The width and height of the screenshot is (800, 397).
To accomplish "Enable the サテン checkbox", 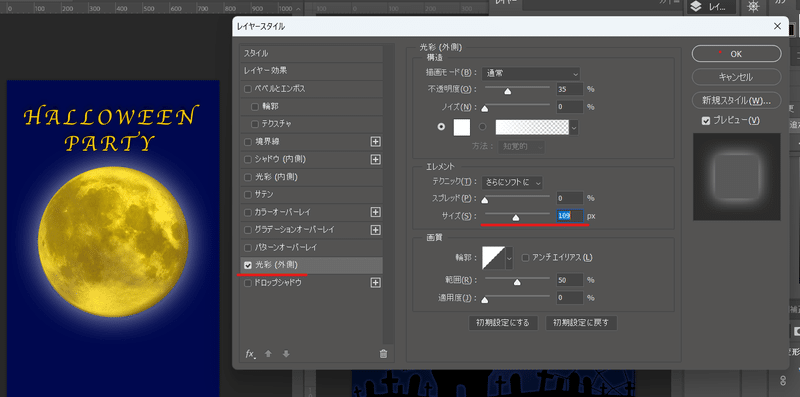I will pos(248,194).
